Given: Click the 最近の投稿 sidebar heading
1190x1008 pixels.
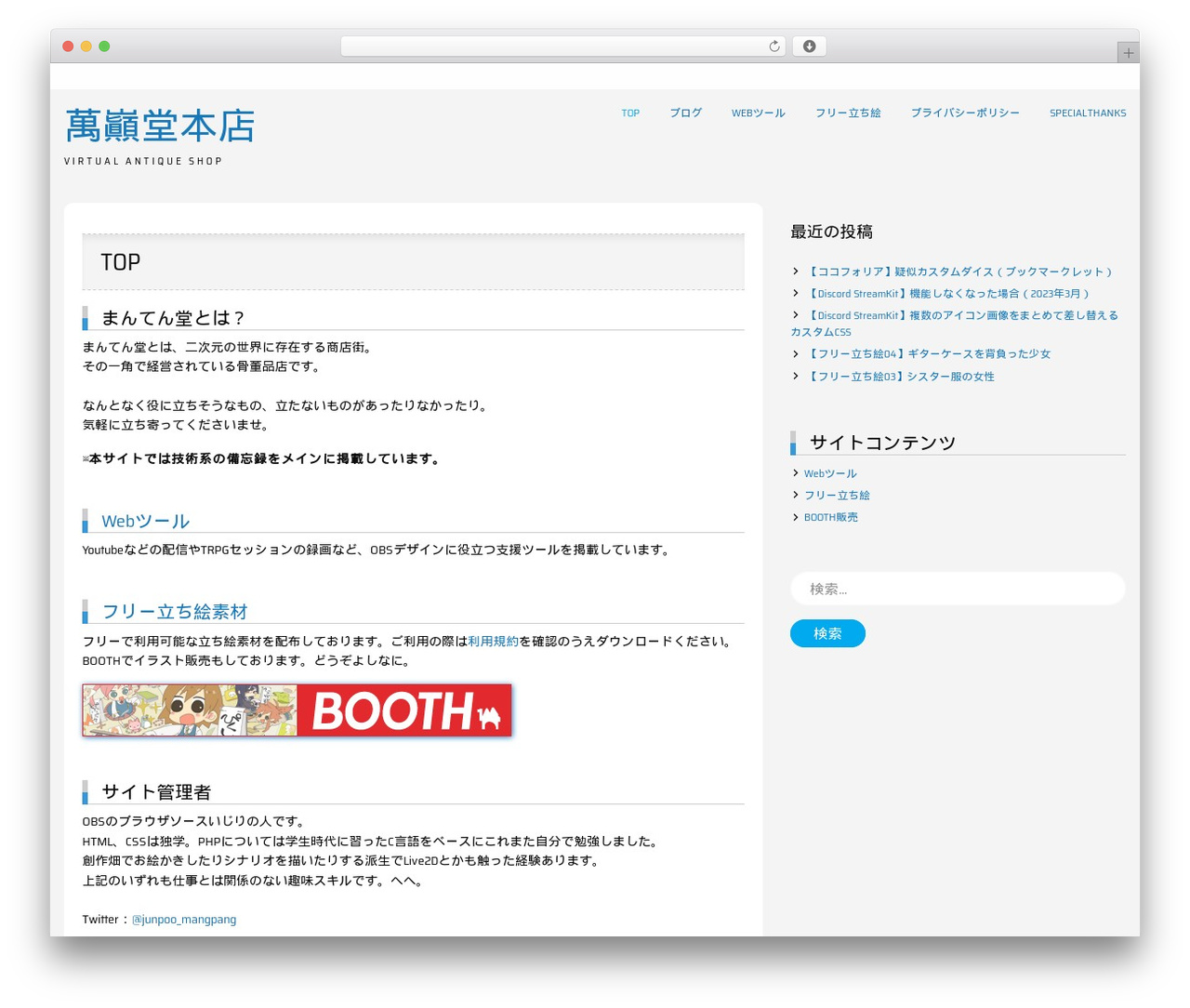Looking at the screenshot, I should [x=831, y=232].
